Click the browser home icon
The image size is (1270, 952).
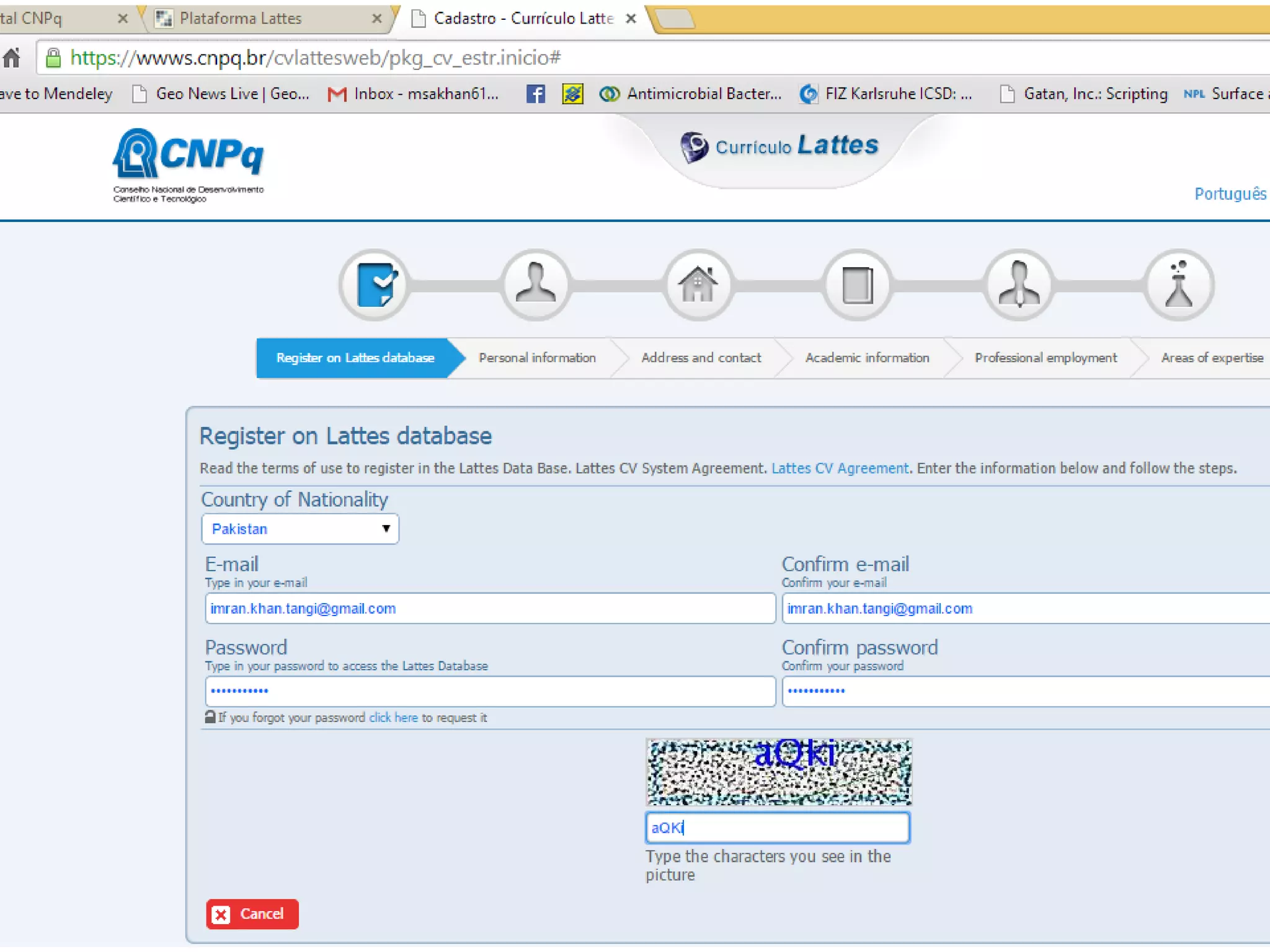click(12, 58)
